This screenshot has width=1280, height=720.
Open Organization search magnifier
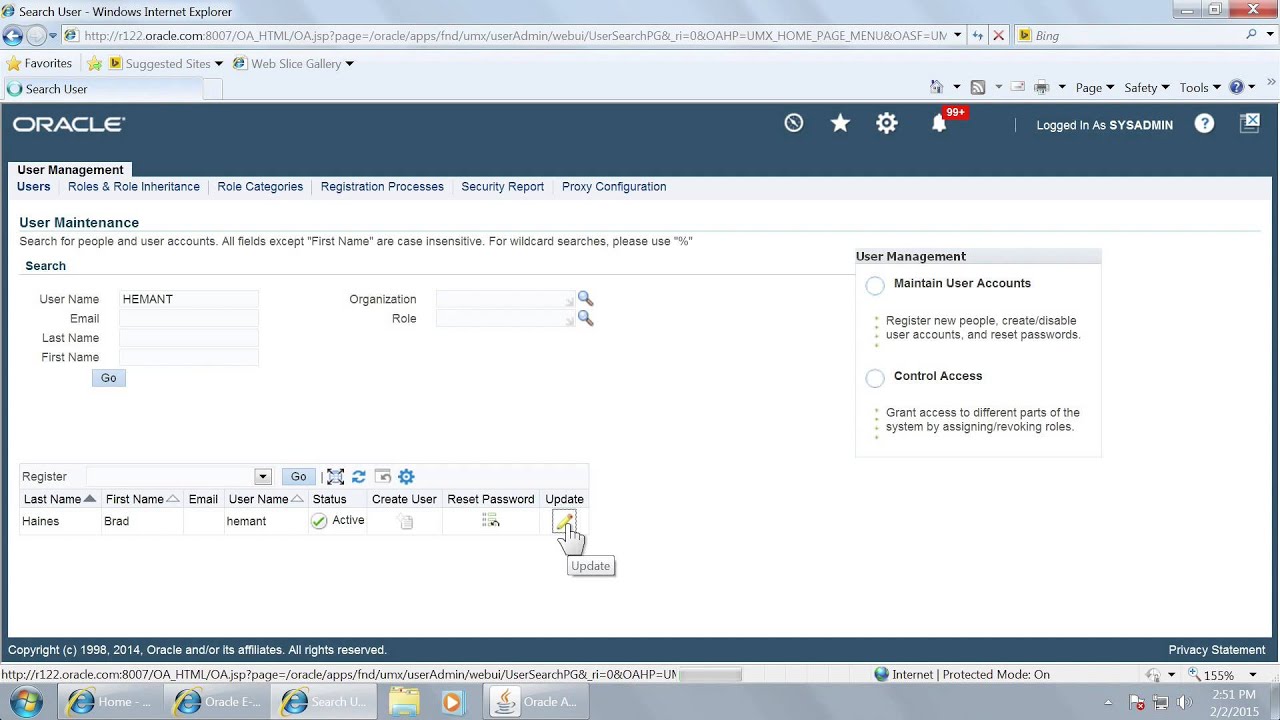coord(585,298)
